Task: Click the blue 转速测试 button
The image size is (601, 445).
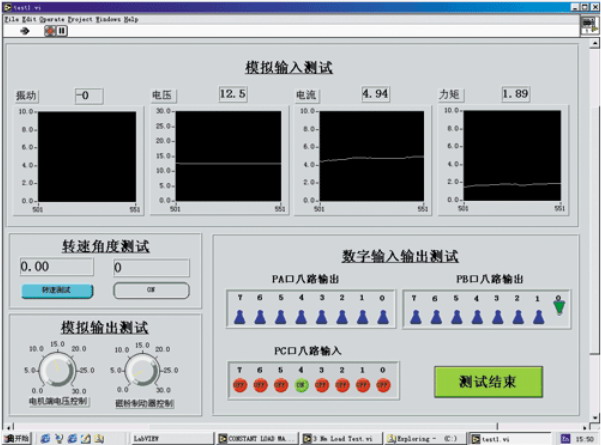Action: 57,290
